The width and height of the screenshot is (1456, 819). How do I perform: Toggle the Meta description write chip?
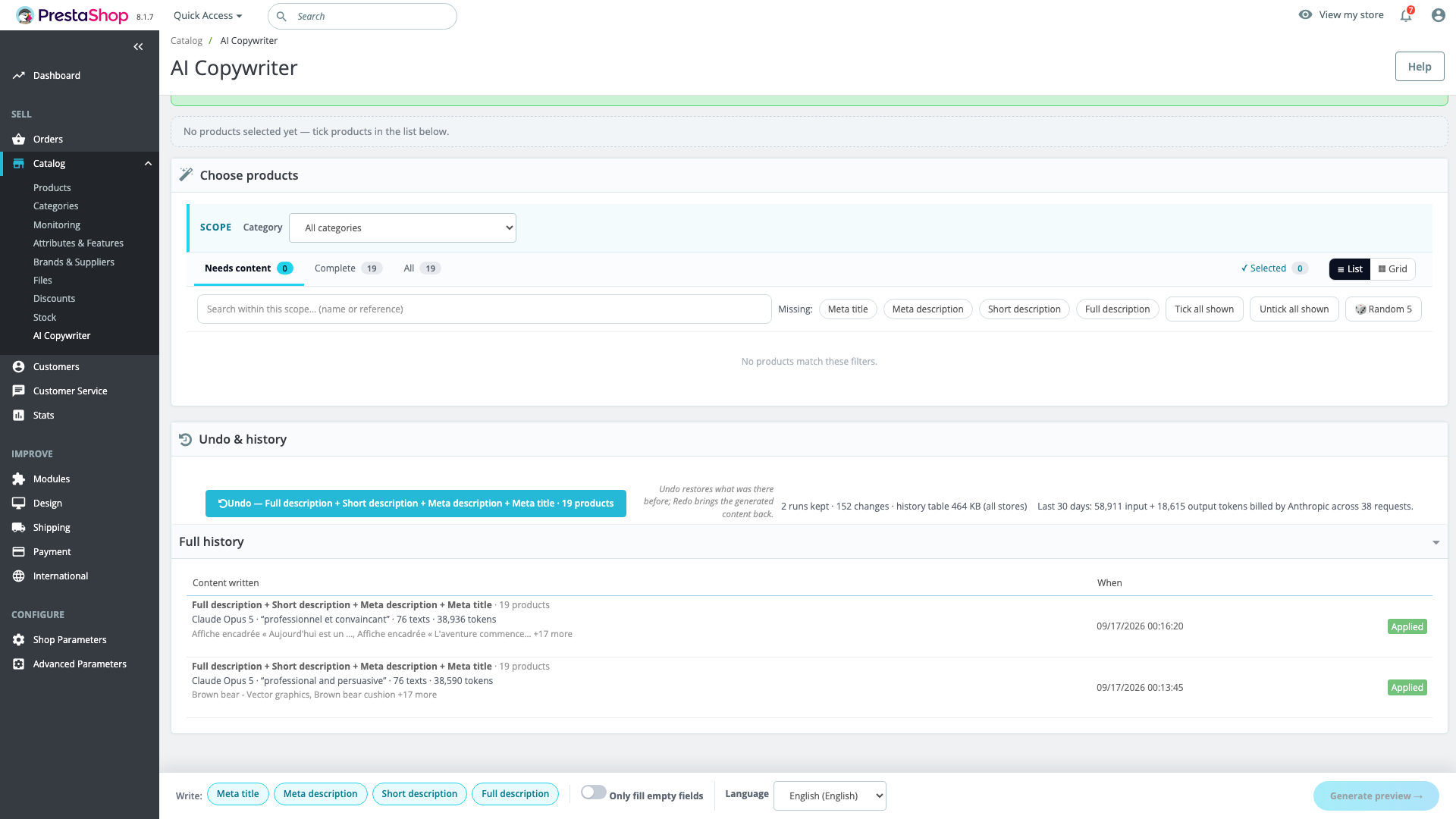321,794
